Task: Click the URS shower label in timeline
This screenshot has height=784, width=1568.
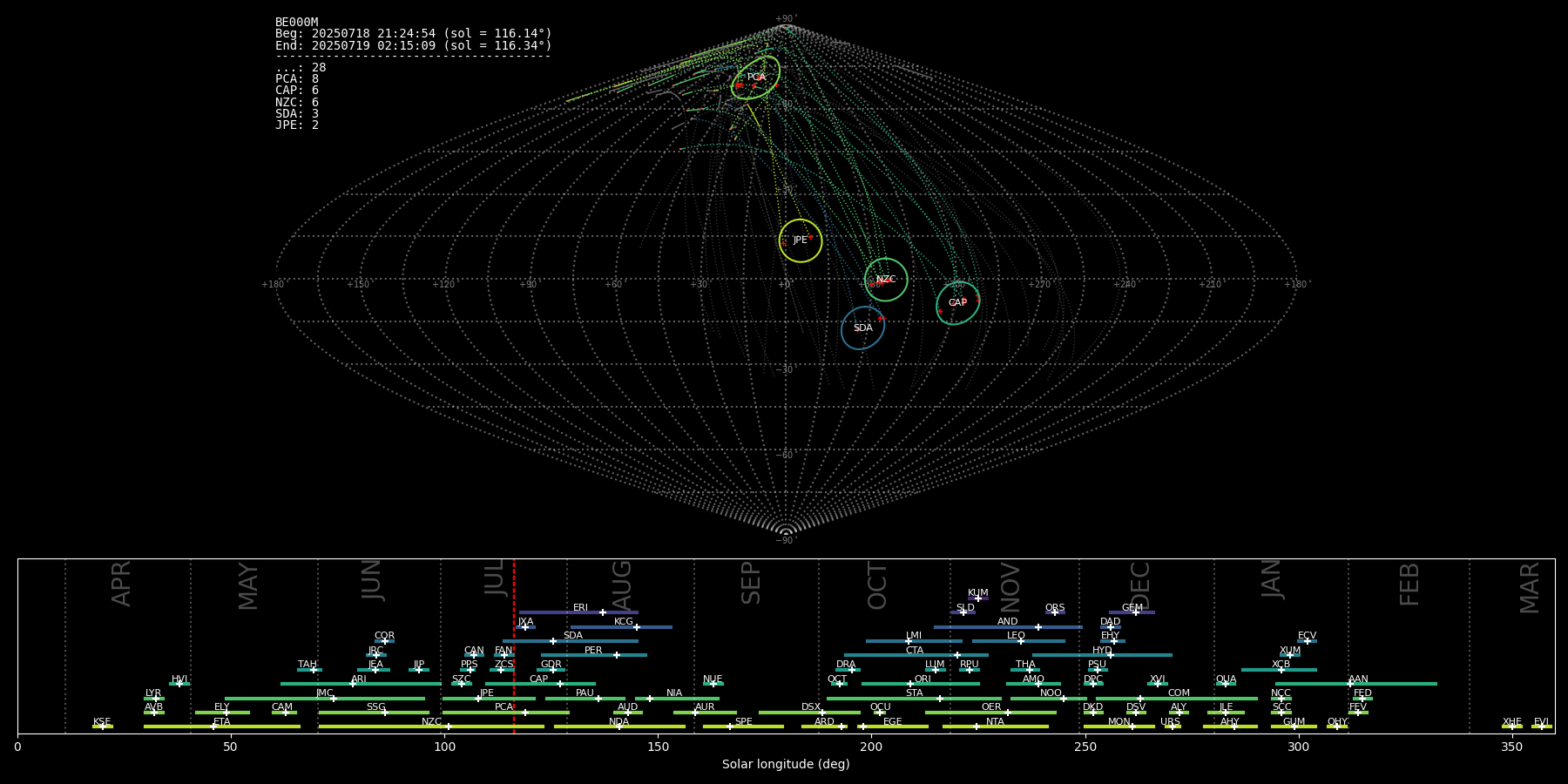Action: [x=1171, y=722]
